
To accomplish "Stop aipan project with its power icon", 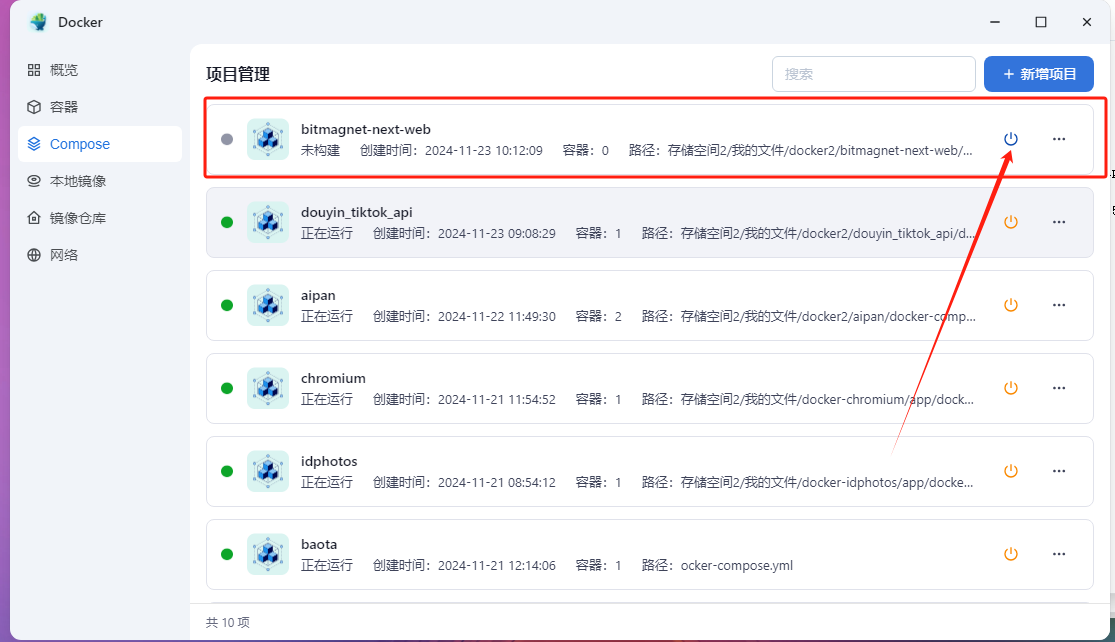I will click(x=1010, y=305).
